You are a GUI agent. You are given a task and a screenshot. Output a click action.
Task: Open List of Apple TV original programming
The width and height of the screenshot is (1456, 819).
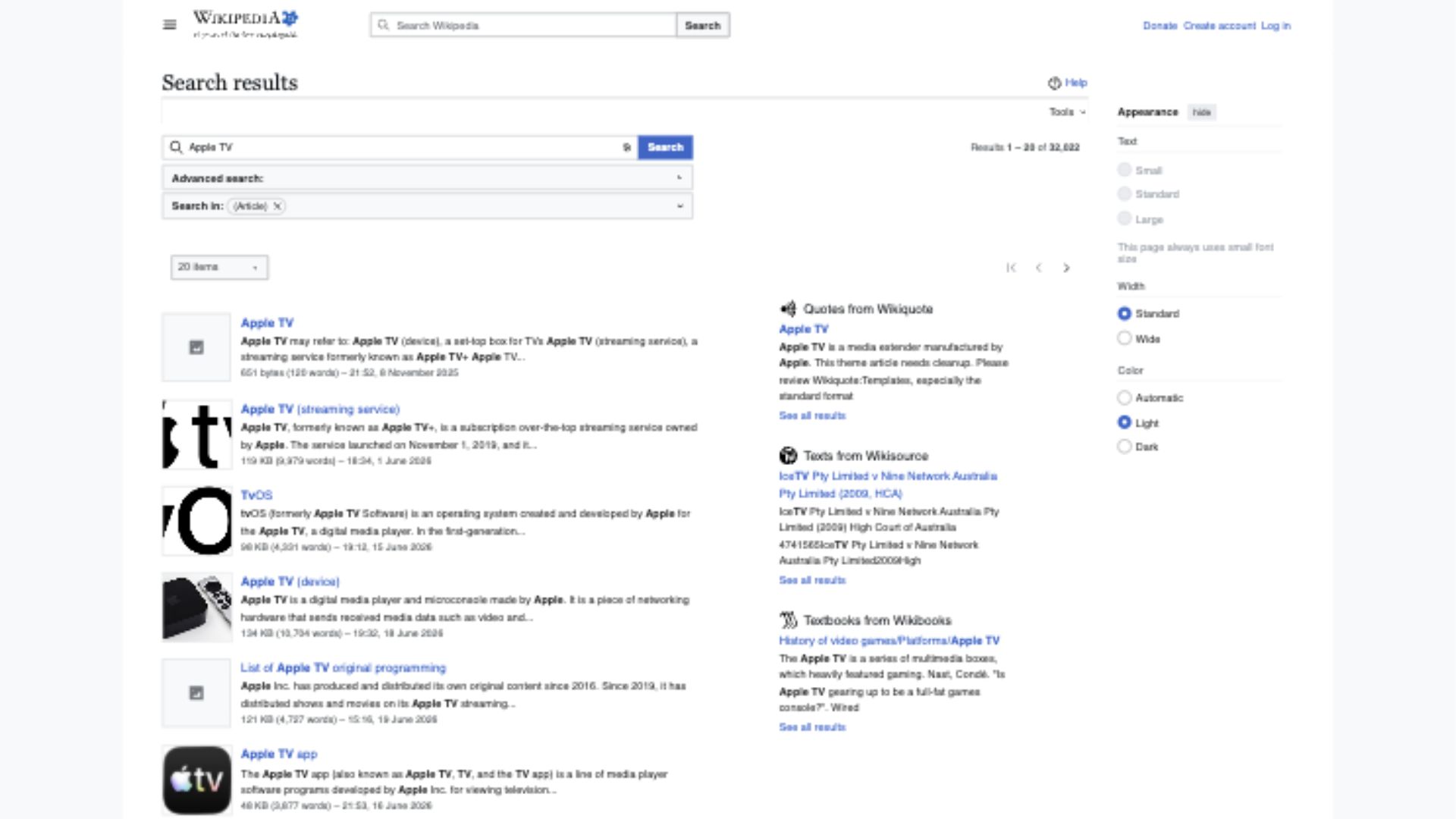click(343, 668)
